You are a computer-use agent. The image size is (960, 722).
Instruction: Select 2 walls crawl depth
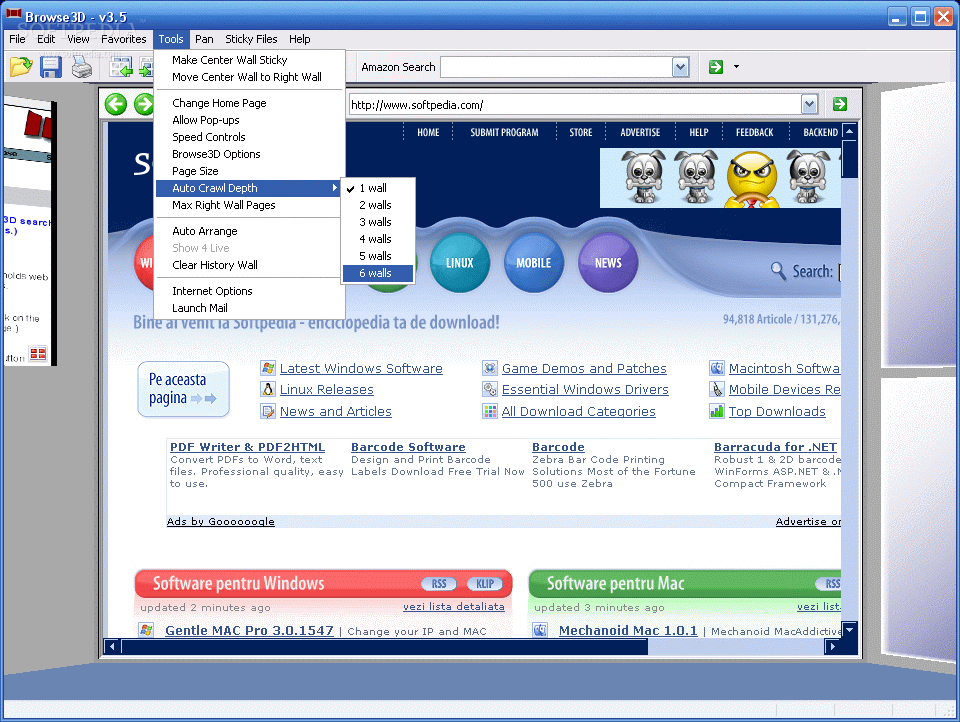click(x=378, y=205)
